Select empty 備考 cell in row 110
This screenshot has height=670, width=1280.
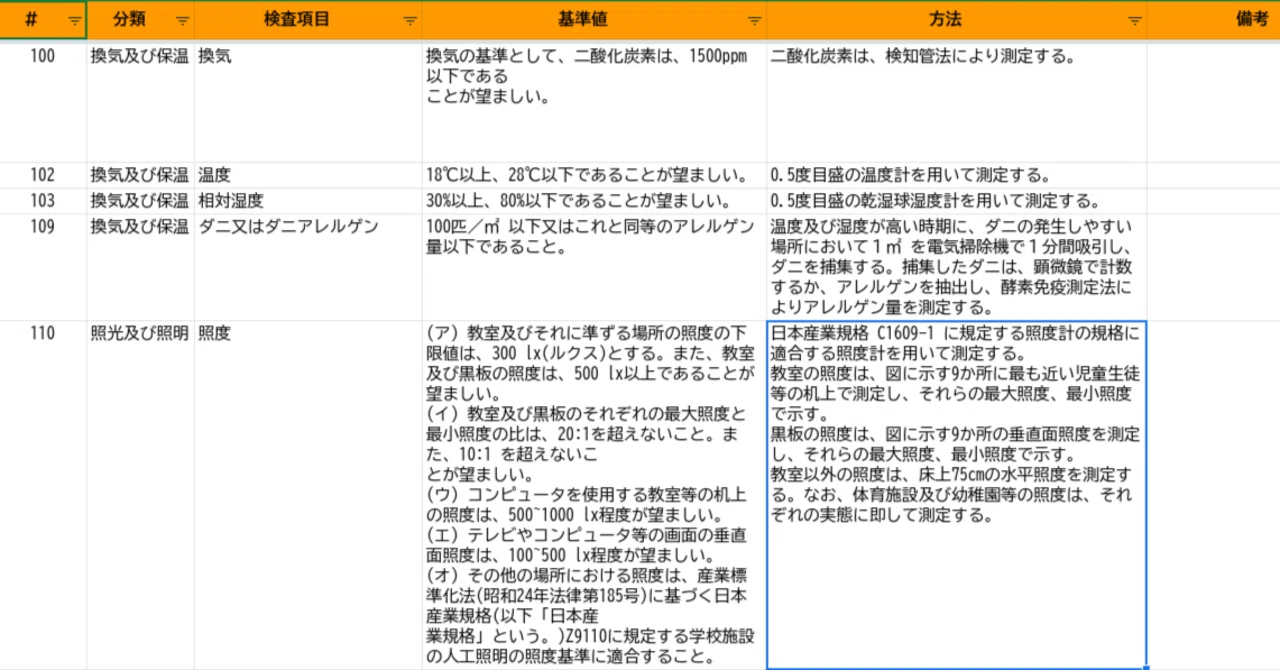click(x=1214, y=495)
